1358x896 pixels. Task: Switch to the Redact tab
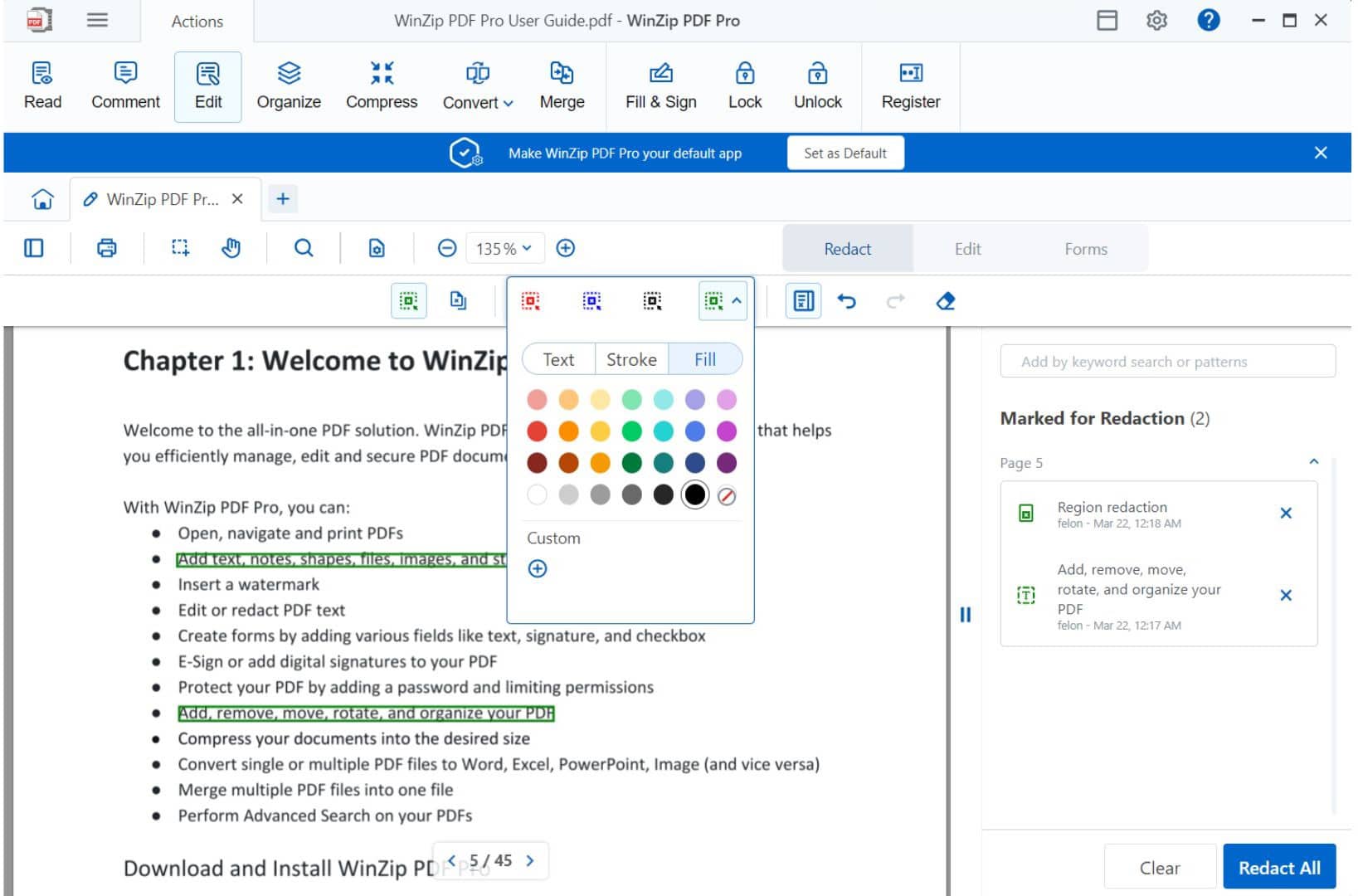point(847,249)
